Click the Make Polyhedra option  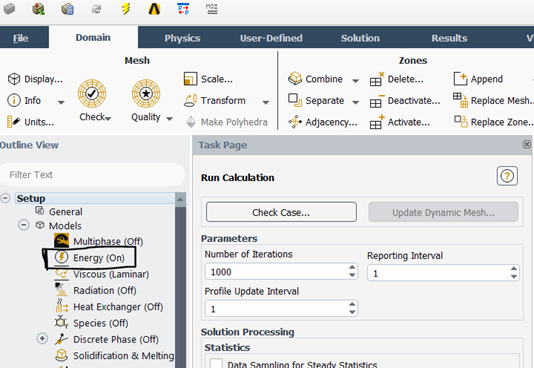[x=226, y=122]
